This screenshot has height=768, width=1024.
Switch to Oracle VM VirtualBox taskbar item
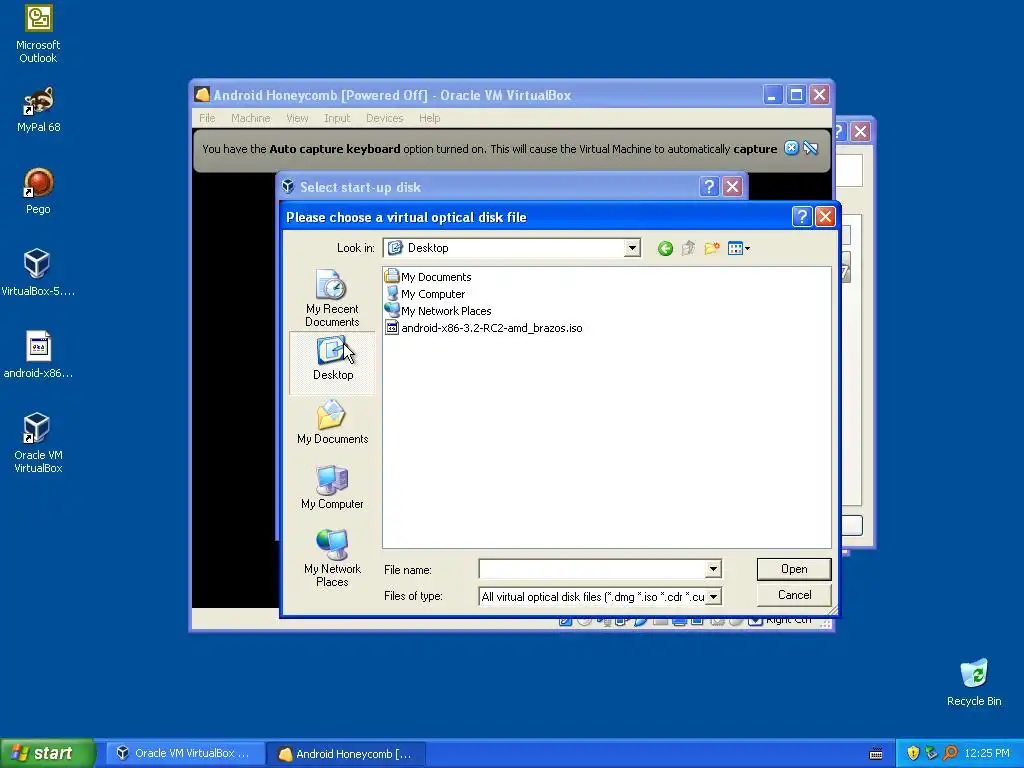(x=185, y=753)
